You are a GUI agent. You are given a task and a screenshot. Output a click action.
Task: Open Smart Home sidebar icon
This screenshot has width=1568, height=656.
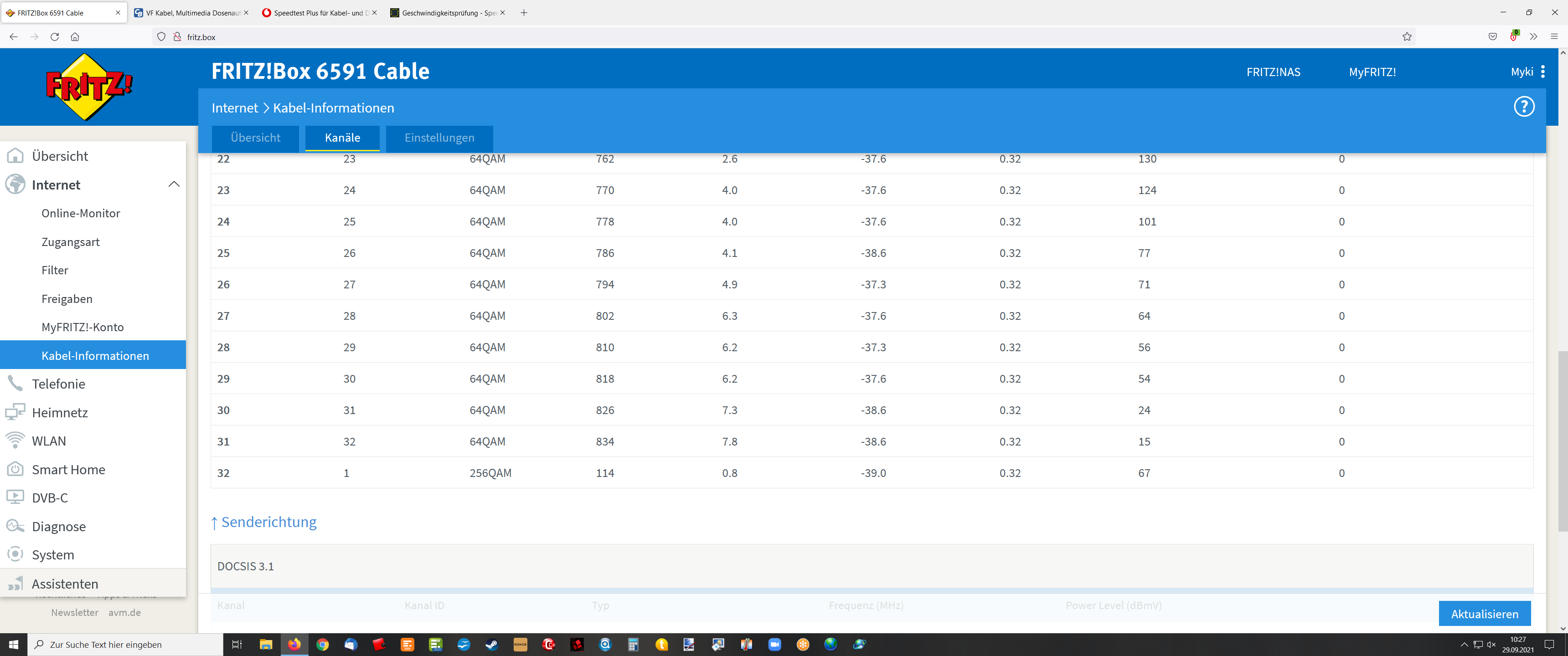(x=15, y=469)
